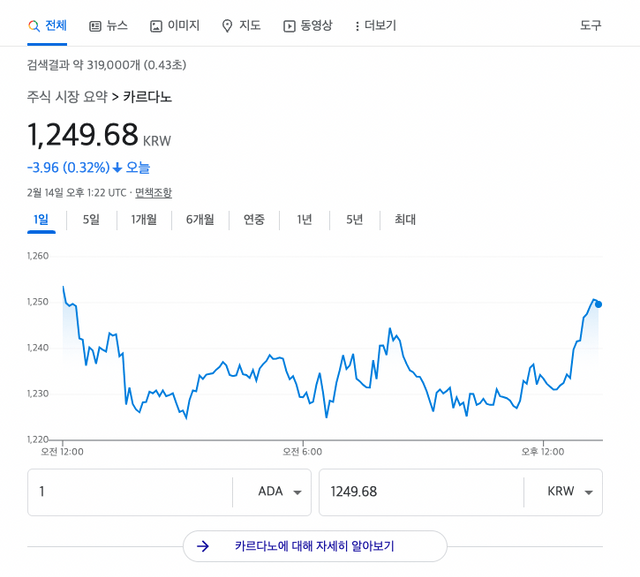The height and width of the screenshot is (577, 640).
Task: Expand the KRW currency dropdown
Action: point(588,492)
